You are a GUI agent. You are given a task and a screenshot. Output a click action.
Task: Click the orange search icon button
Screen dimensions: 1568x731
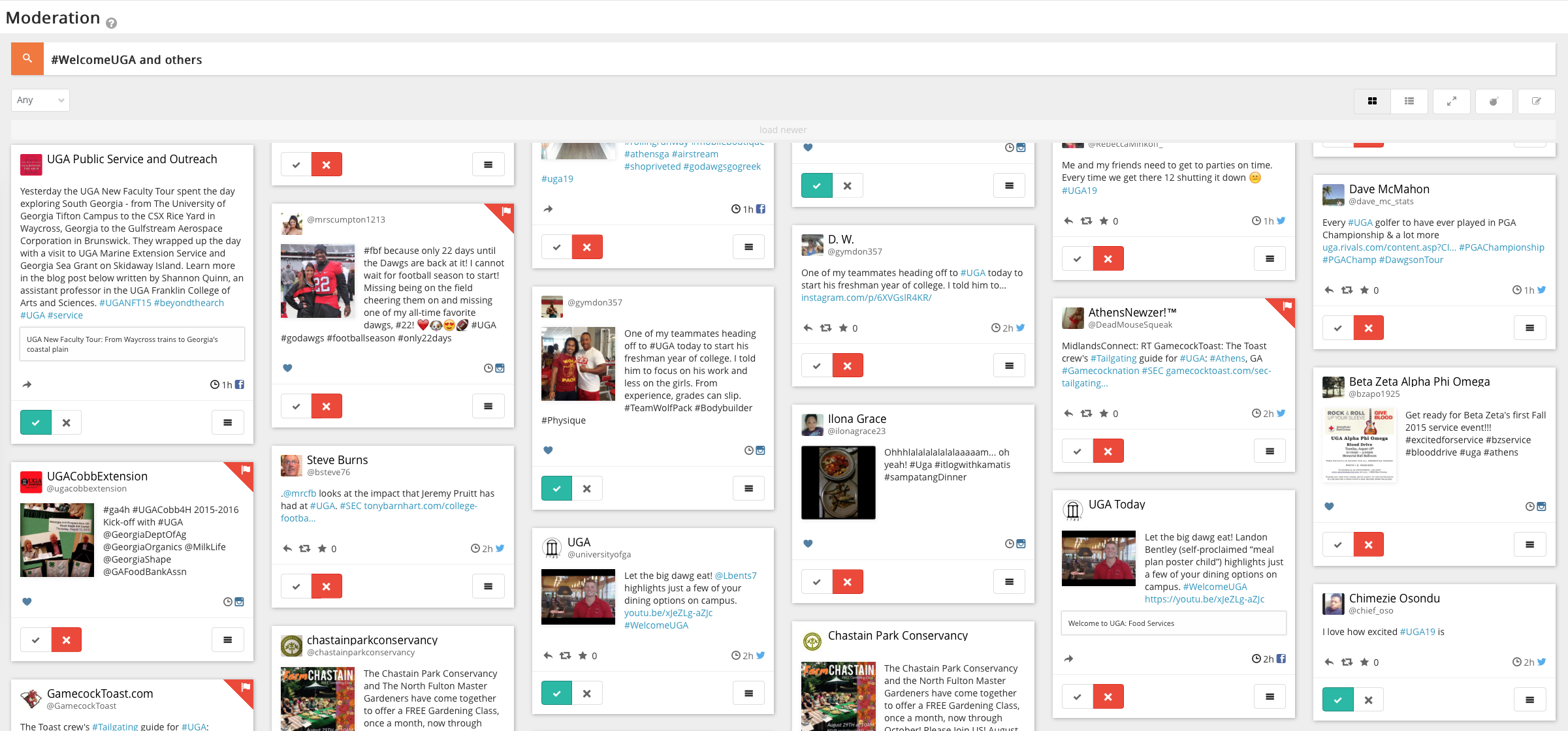click(27, 59)
